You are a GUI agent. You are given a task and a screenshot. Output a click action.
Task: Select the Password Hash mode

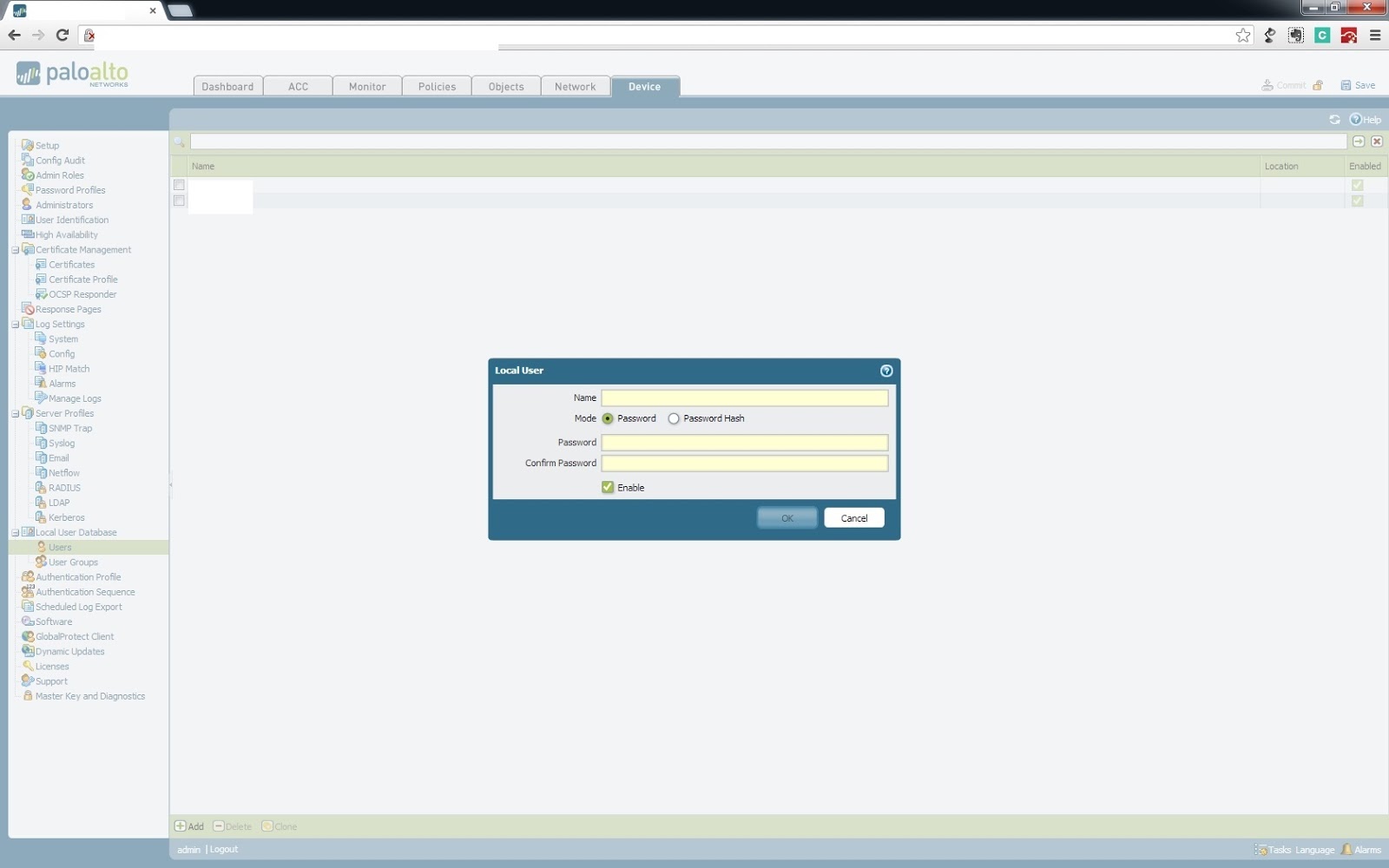point(674,418)
